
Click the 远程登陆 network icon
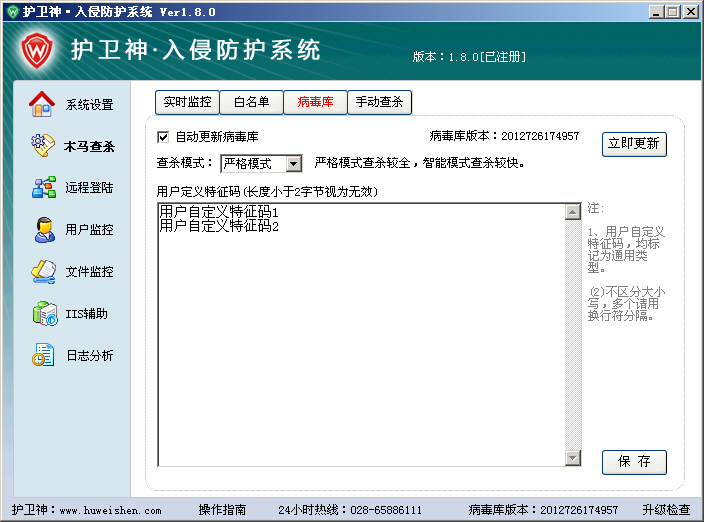44,187
